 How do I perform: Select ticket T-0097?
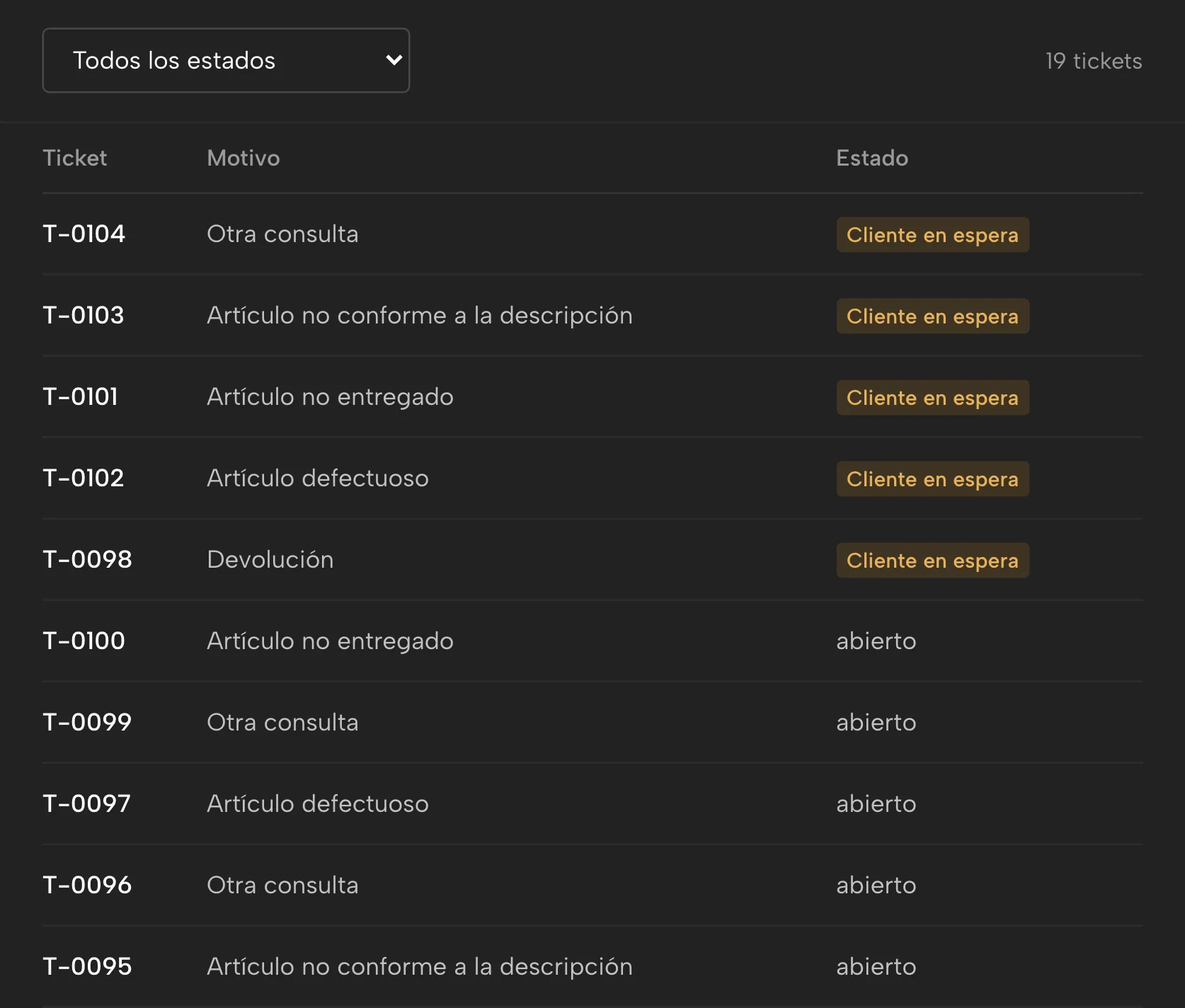click(x=86, y=803)
